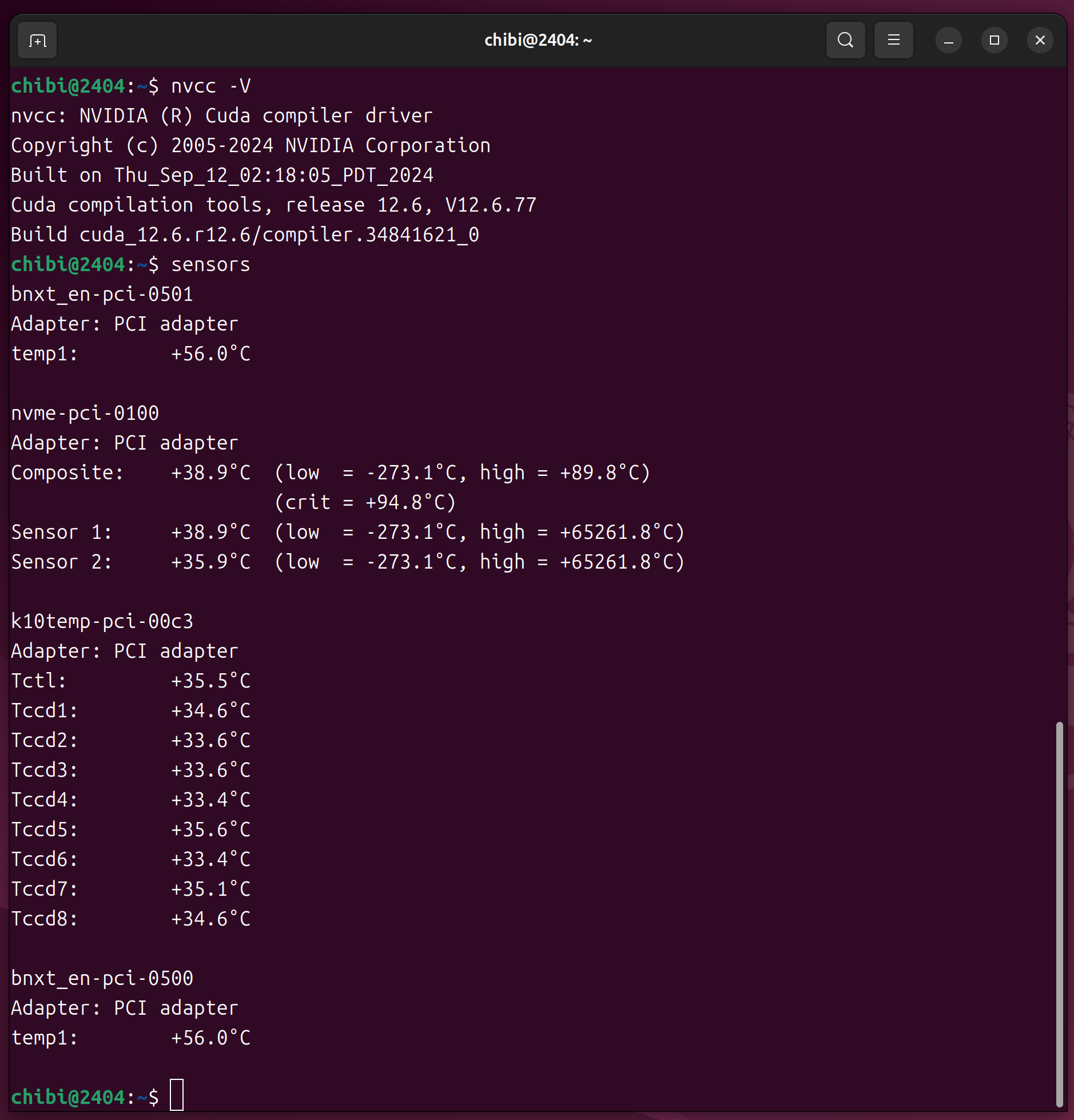Click the bnxt_en-pci-0500 heading
This screenshot has width=1074, height=1120.
(102, 979)
